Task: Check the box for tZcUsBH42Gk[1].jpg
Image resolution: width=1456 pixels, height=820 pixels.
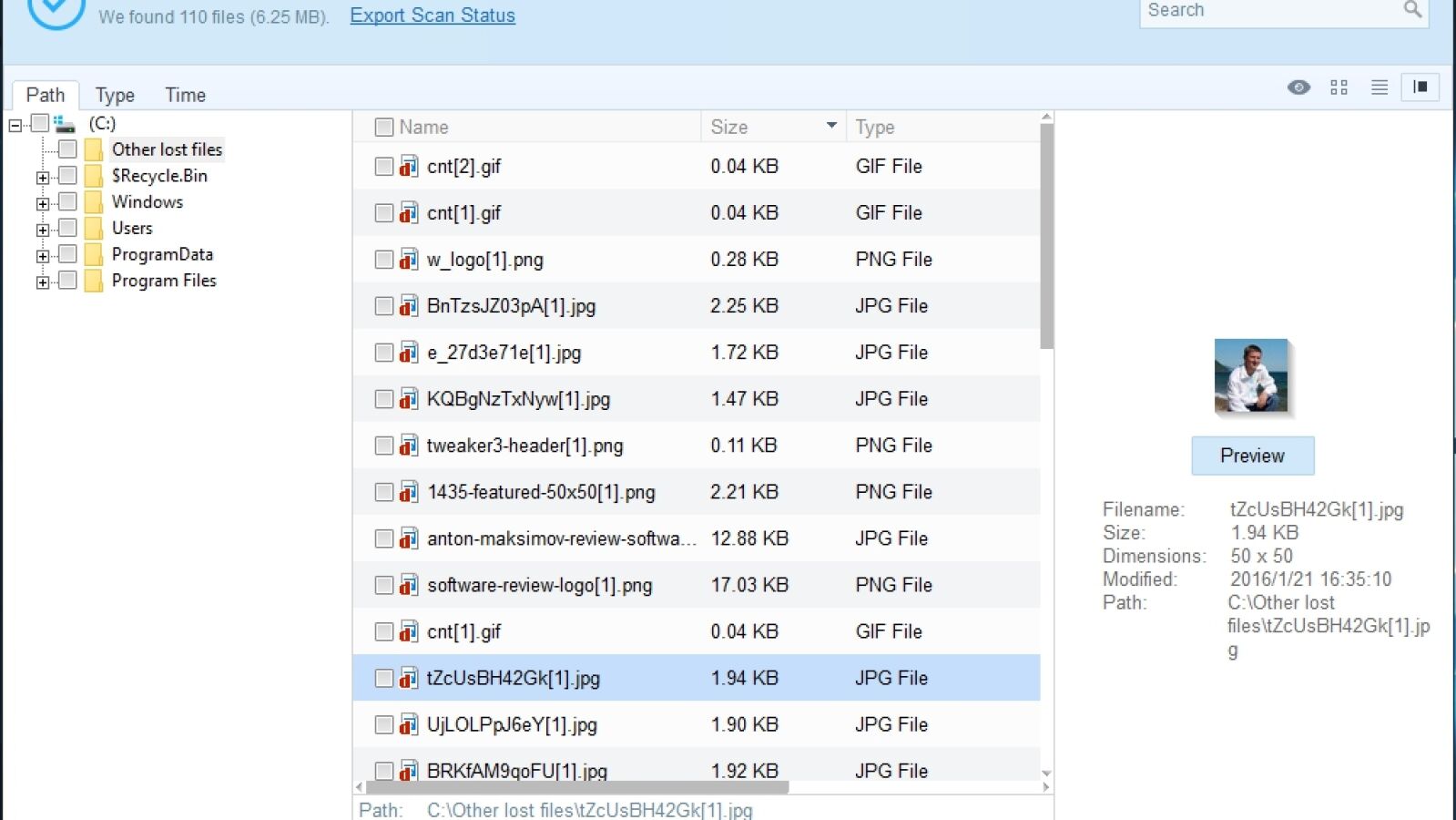Action: pos(384,678)
